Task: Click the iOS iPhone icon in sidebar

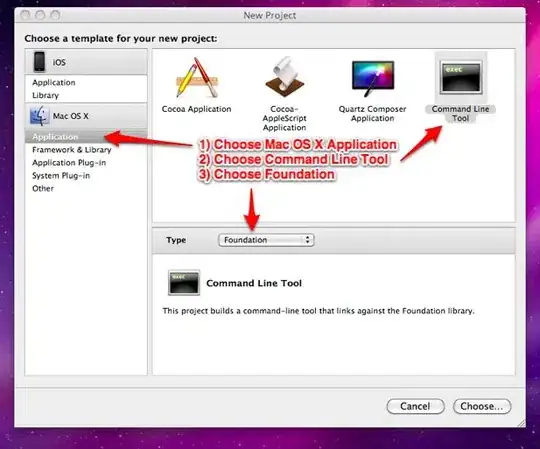Action: 39,62
